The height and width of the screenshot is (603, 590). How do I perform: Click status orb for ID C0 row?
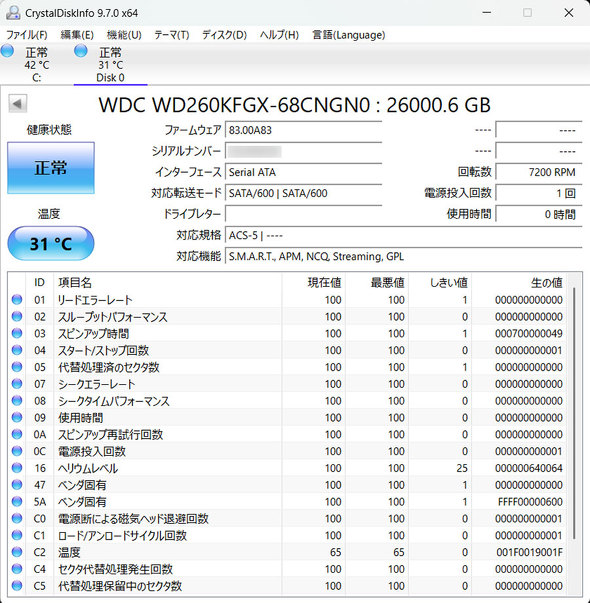pos(17,518)
